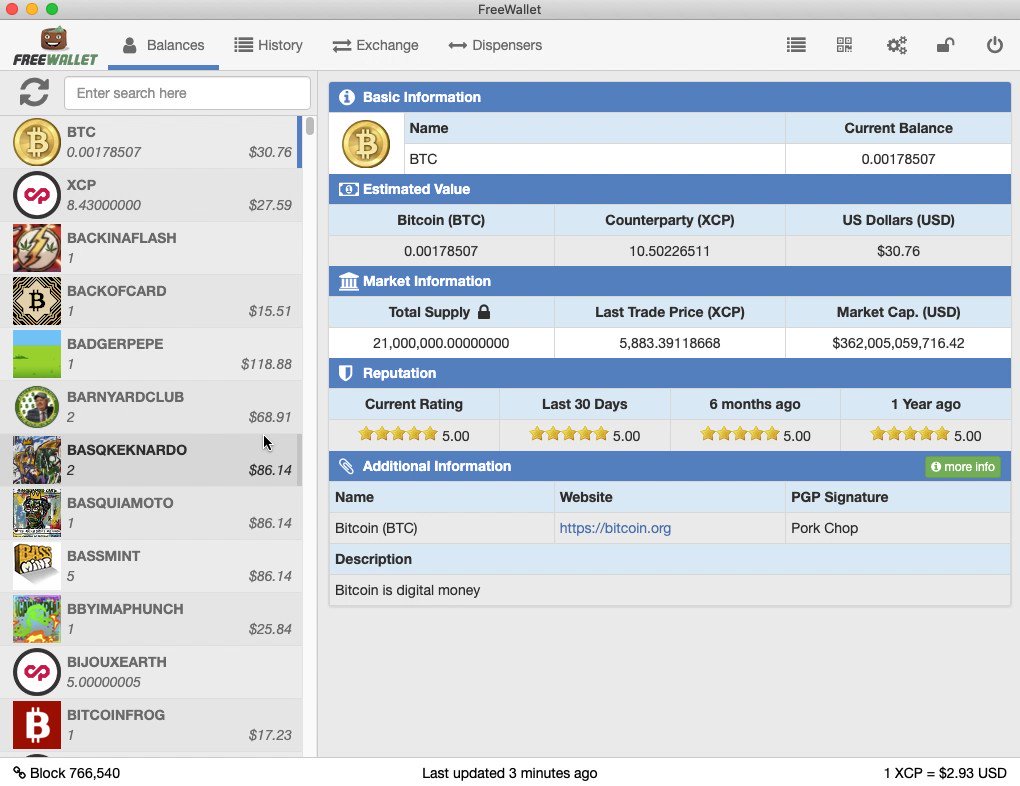Click the 5,883.39118668 last trade price

(669, 343)
